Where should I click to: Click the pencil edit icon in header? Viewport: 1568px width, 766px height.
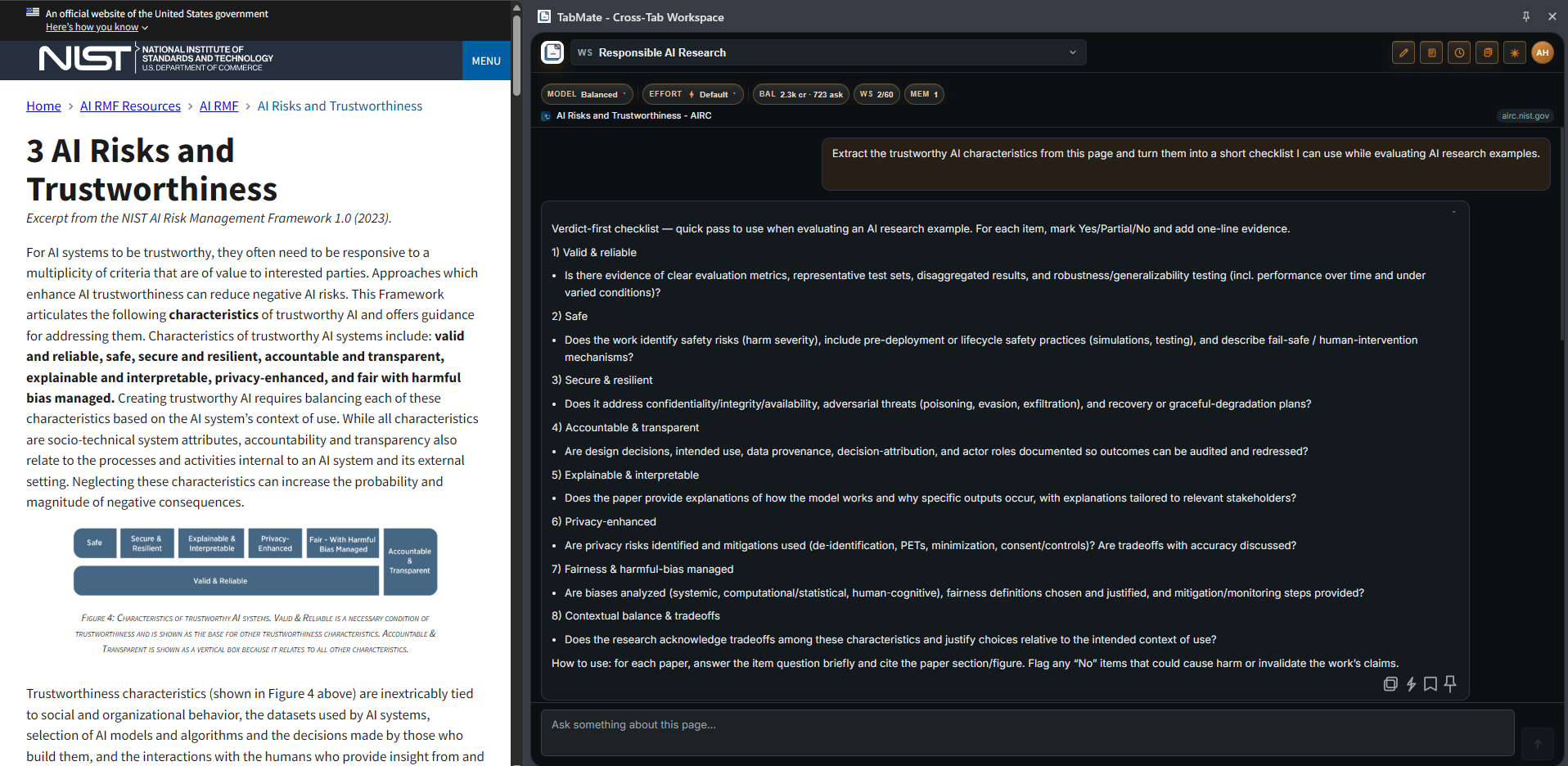tap(1403, 53)
